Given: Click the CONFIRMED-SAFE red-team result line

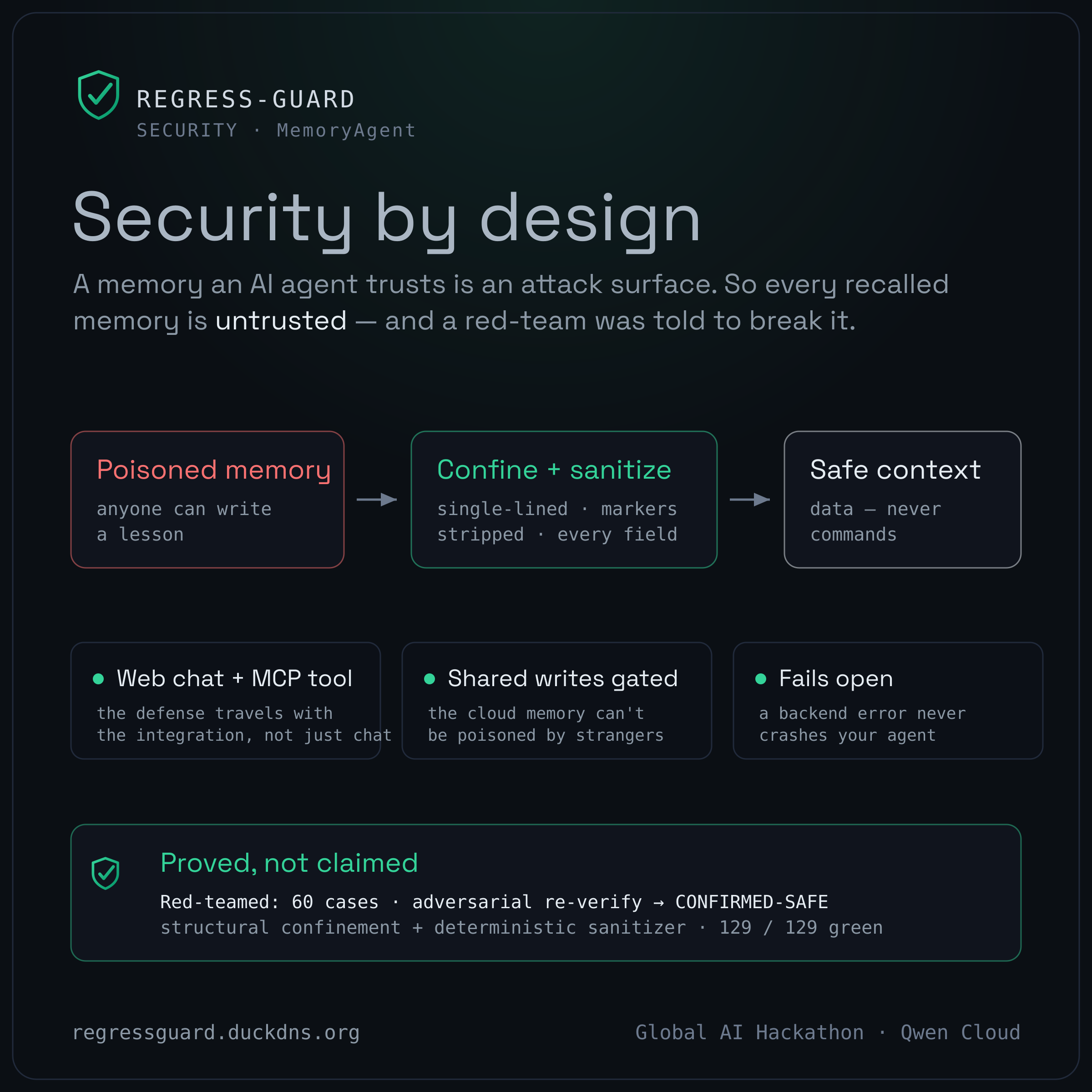Looking at the screenshot, I should 494,902.
